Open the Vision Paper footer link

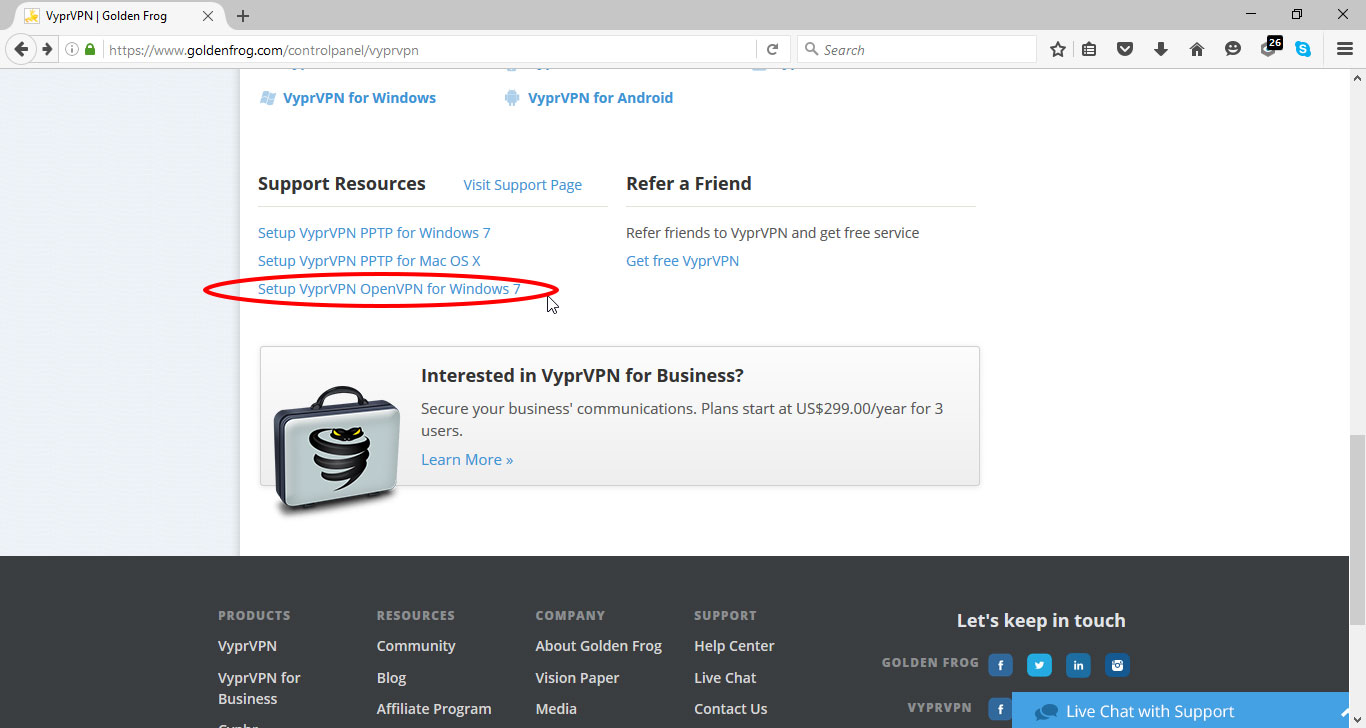point(577,678)
